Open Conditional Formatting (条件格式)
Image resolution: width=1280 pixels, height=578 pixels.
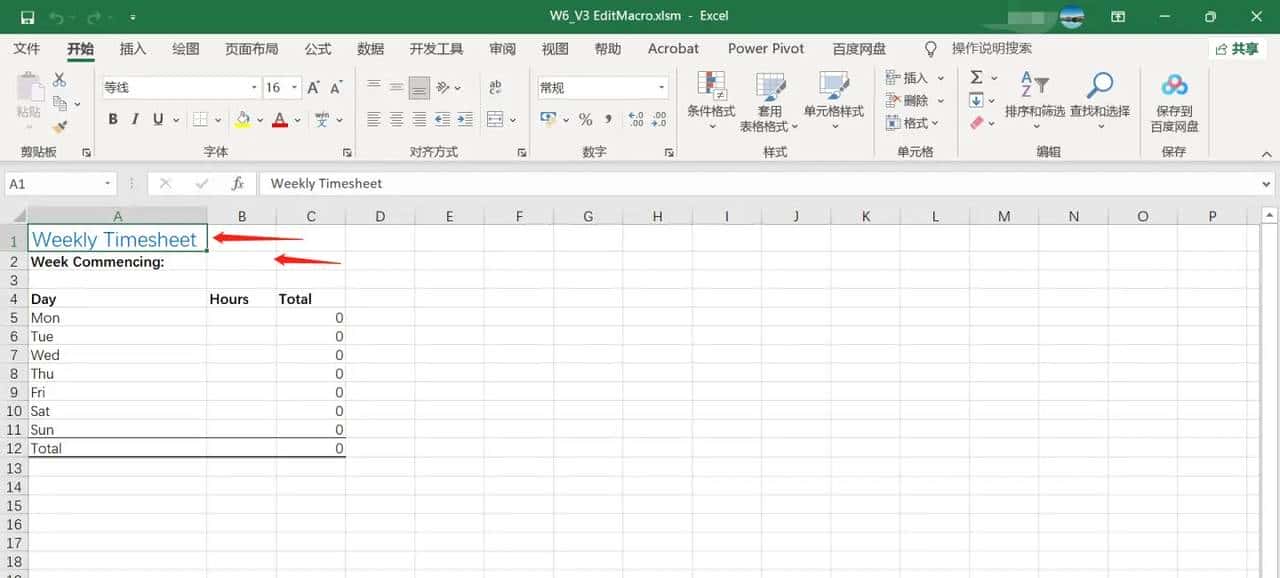pos(711,100)
